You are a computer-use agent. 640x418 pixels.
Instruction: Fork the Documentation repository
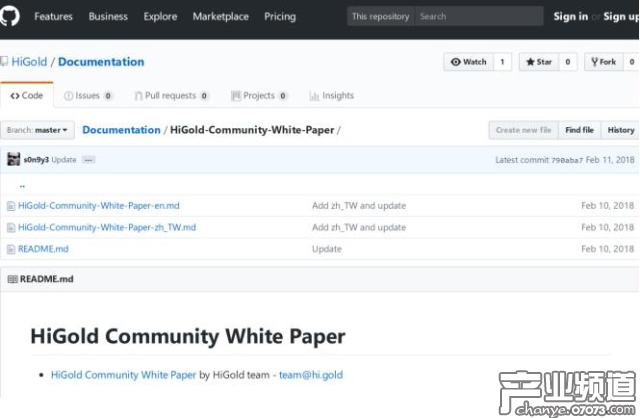coord(603,62)
